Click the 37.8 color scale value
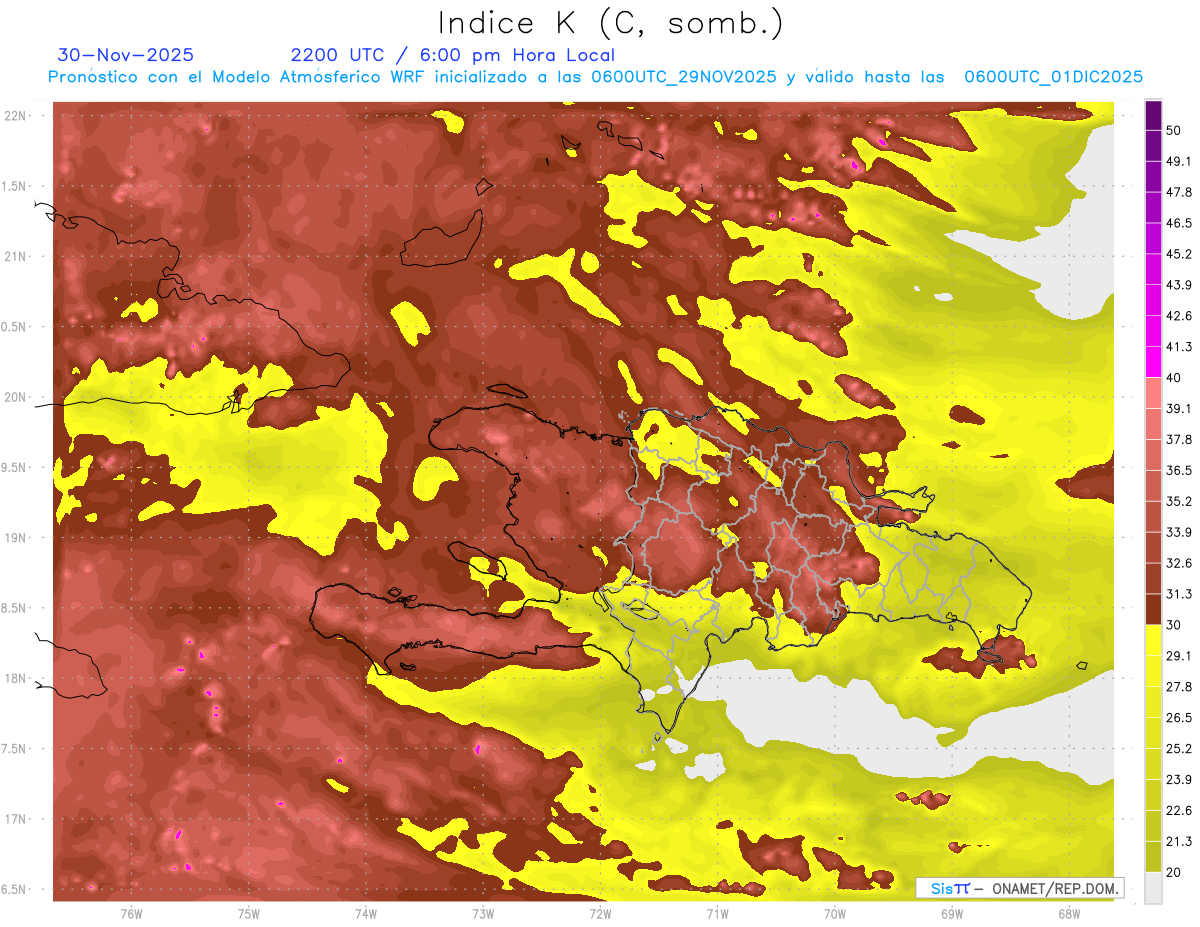 click(x=1179, y=439)
